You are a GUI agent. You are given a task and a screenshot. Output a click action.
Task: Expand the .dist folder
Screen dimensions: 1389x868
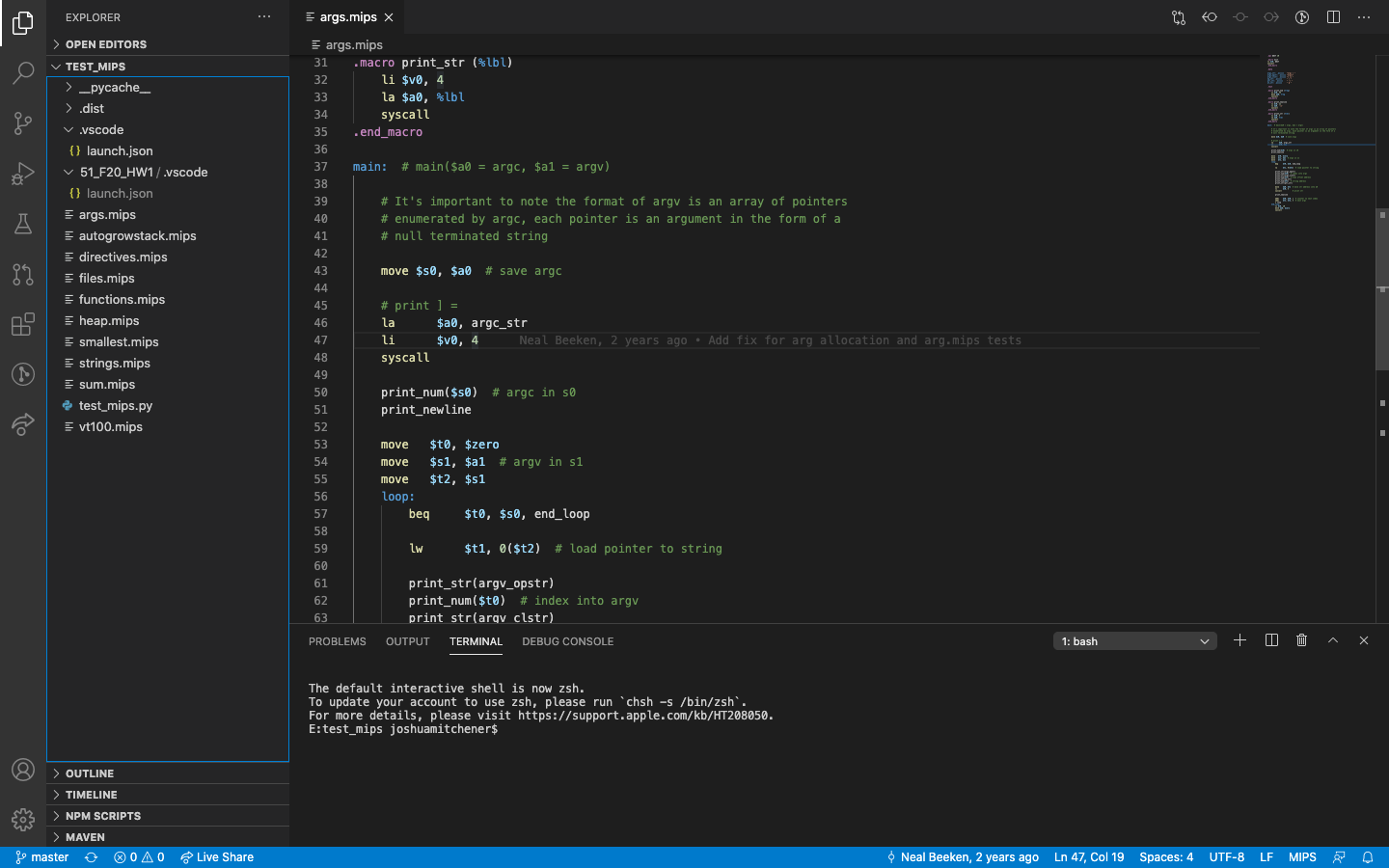tap(168, 109)
